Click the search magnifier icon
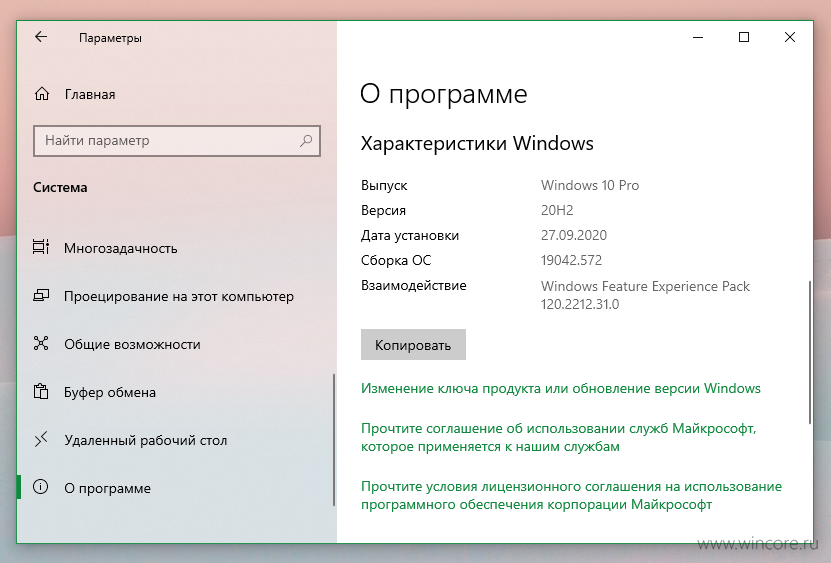831x563 pixels. 306,140
